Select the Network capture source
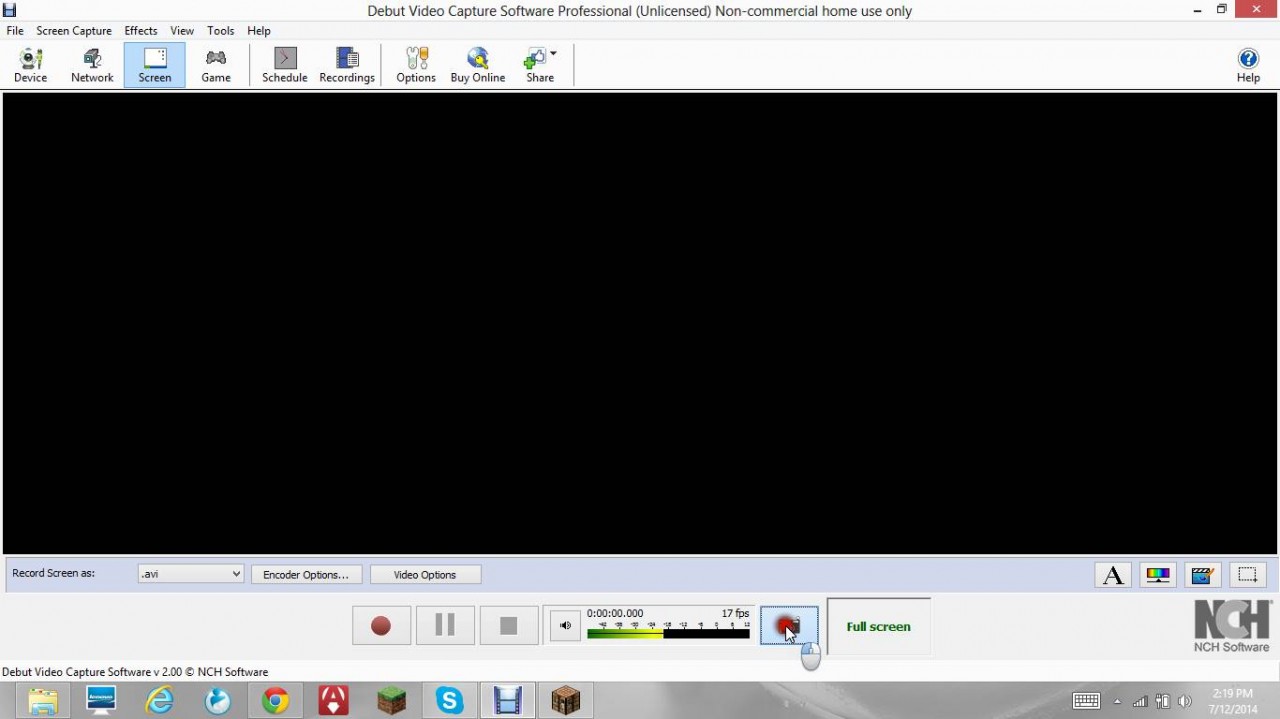1280x719 pixels. [92, 66]
